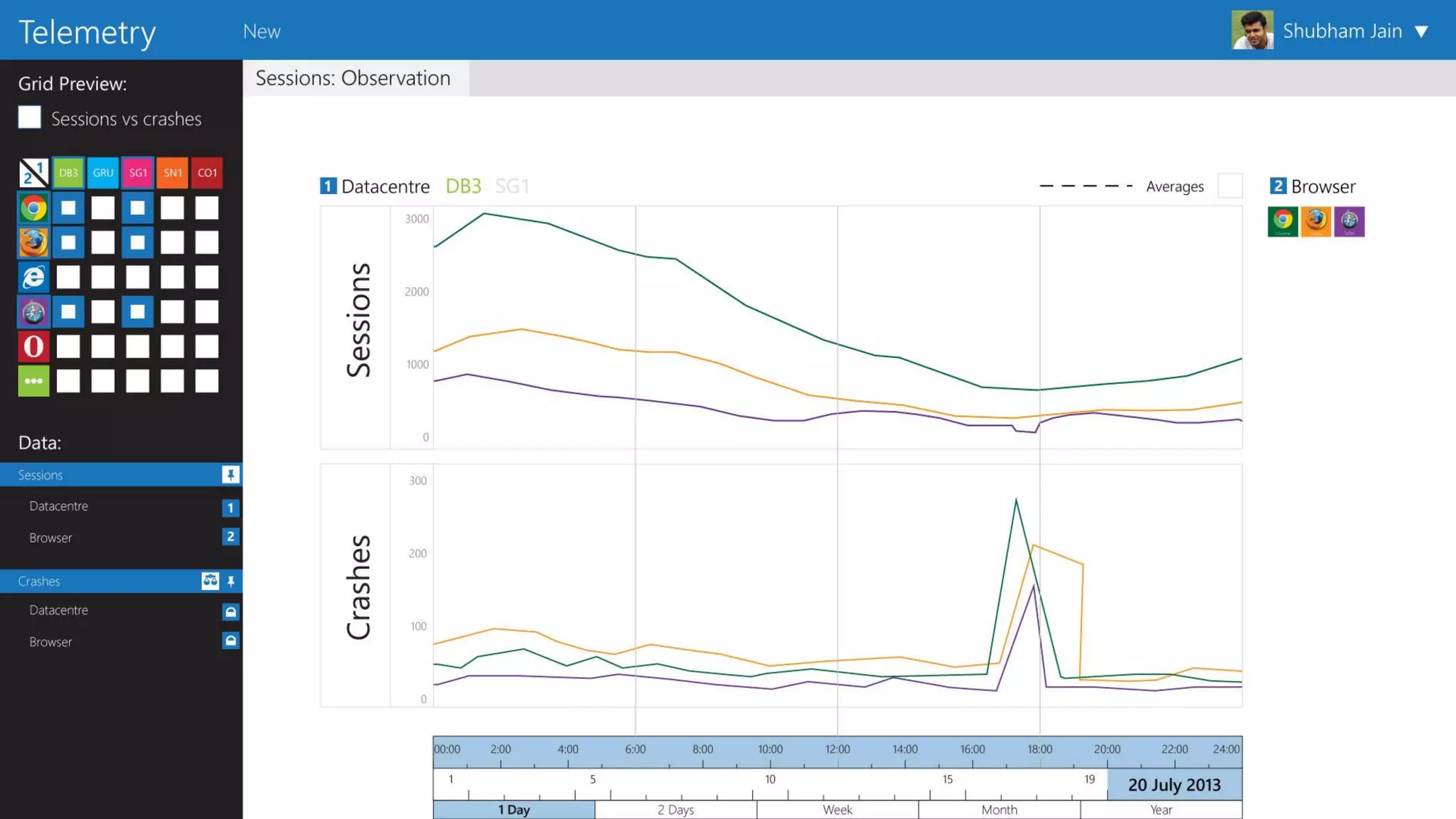Click the lock icon beside Crashes Datacentre

[x=230, y=611]
